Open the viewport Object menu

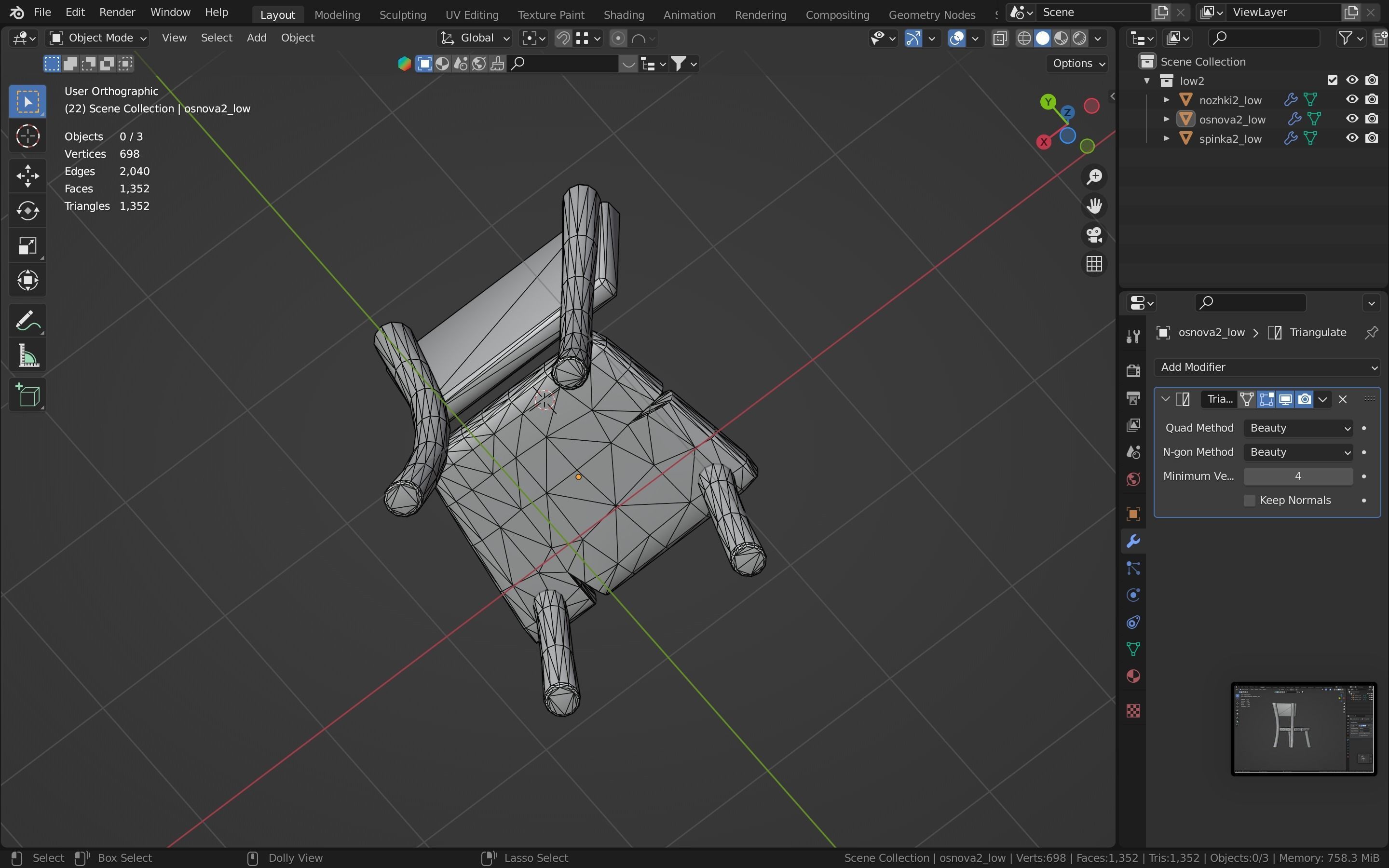(x=297, y=38)
